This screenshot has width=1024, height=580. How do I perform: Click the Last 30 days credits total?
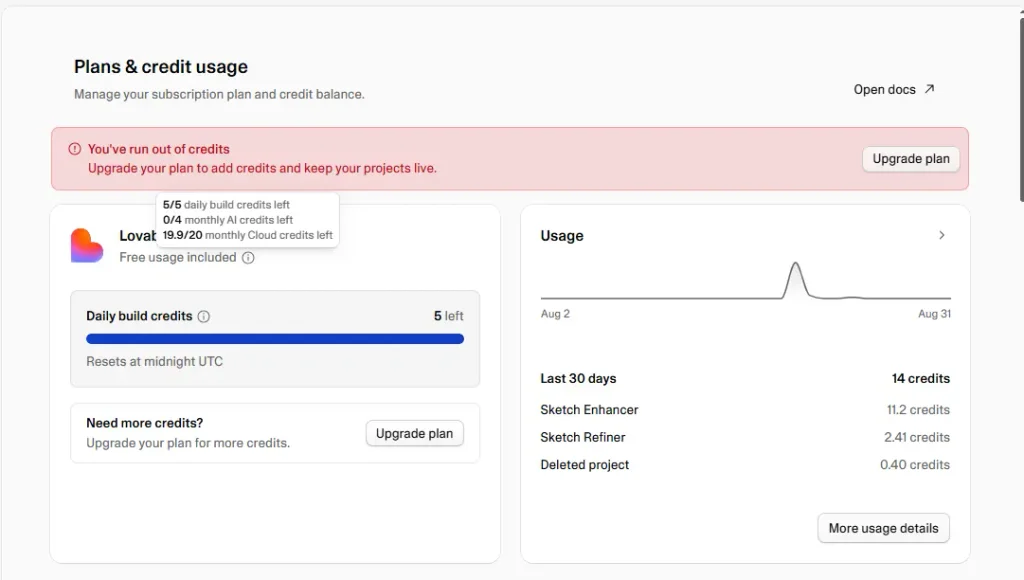click(x=921, y=378)
